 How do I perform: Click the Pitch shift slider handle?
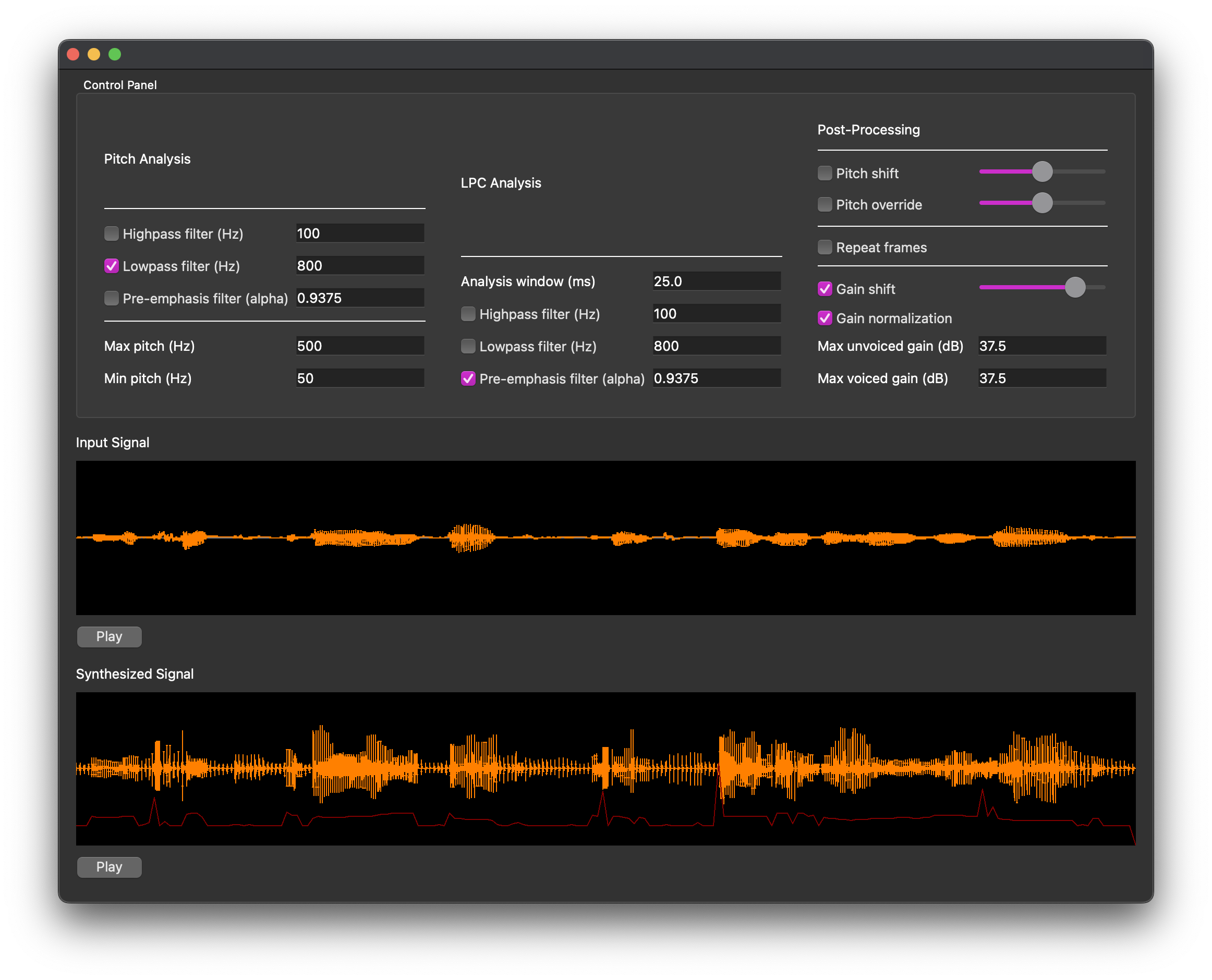pos(1043,171)
